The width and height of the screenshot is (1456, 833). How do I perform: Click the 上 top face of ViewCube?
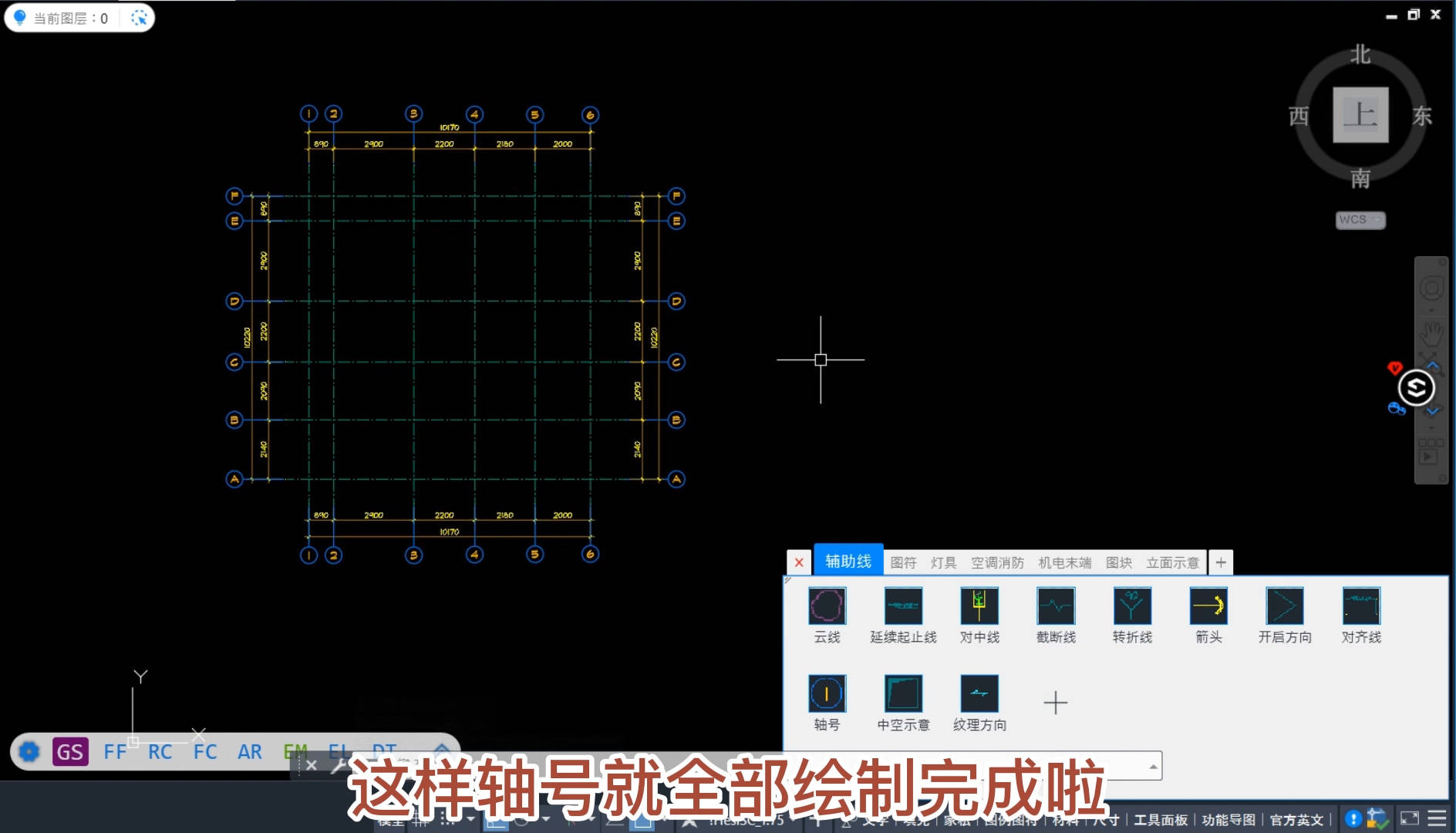point(1360,115)
